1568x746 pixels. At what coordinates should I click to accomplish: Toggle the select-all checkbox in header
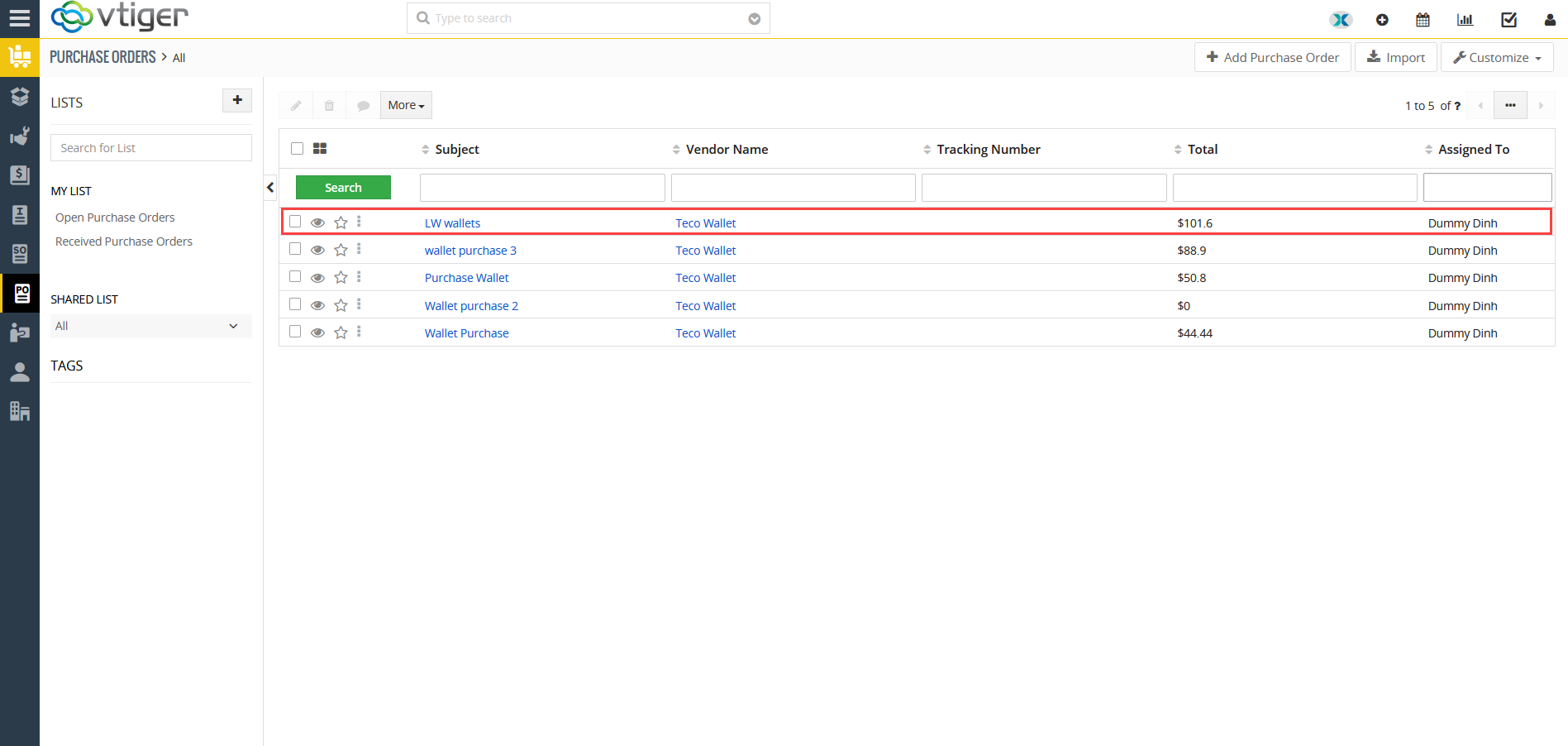pos(297,148)
